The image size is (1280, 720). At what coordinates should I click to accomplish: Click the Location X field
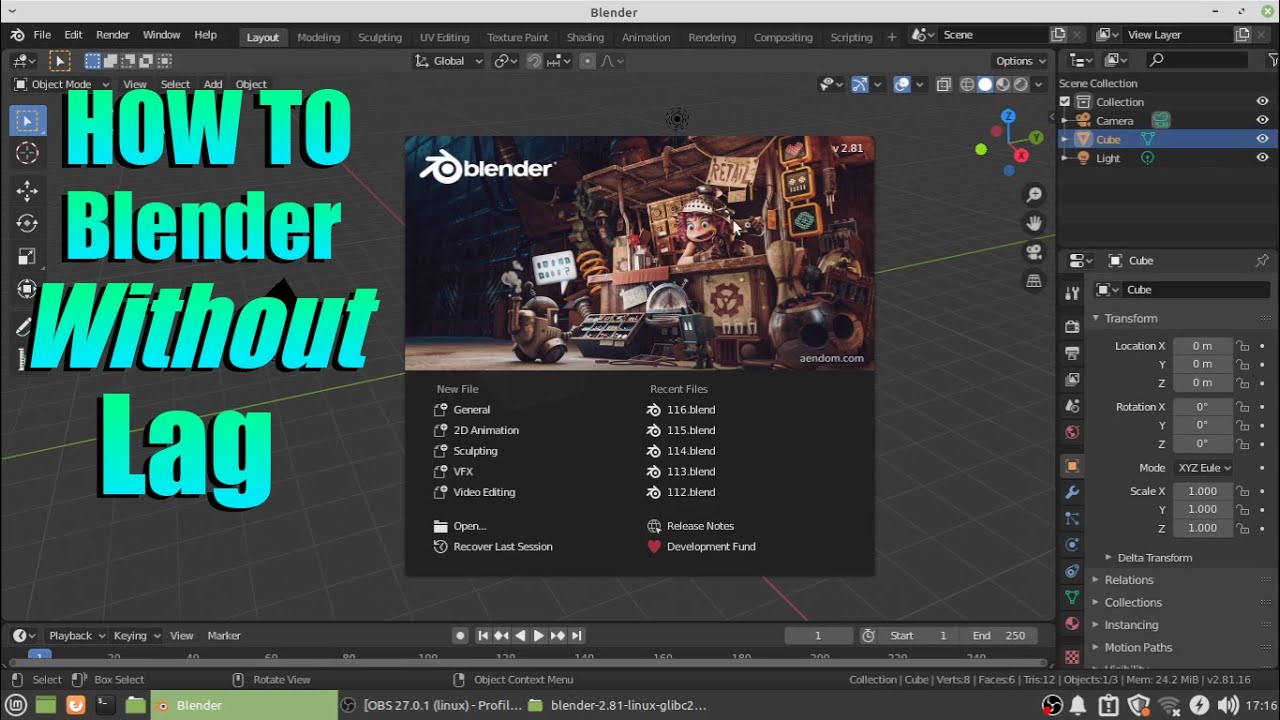tap(1202, 345)
